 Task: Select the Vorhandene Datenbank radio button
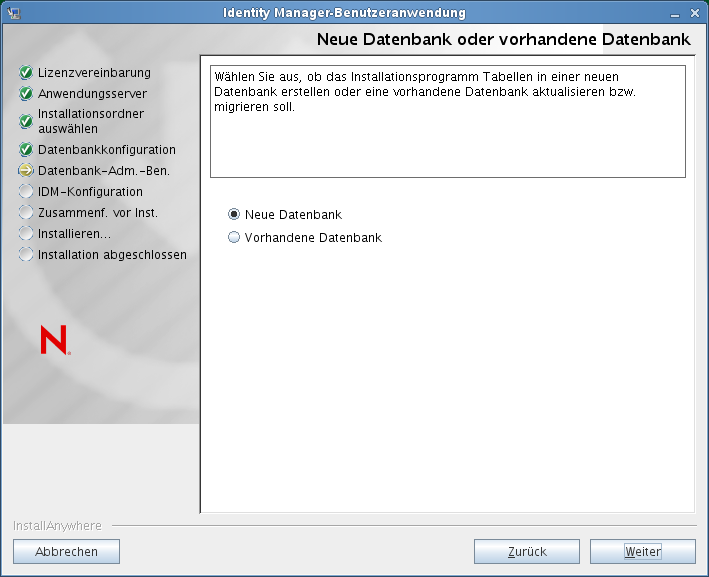click(234, 237)
